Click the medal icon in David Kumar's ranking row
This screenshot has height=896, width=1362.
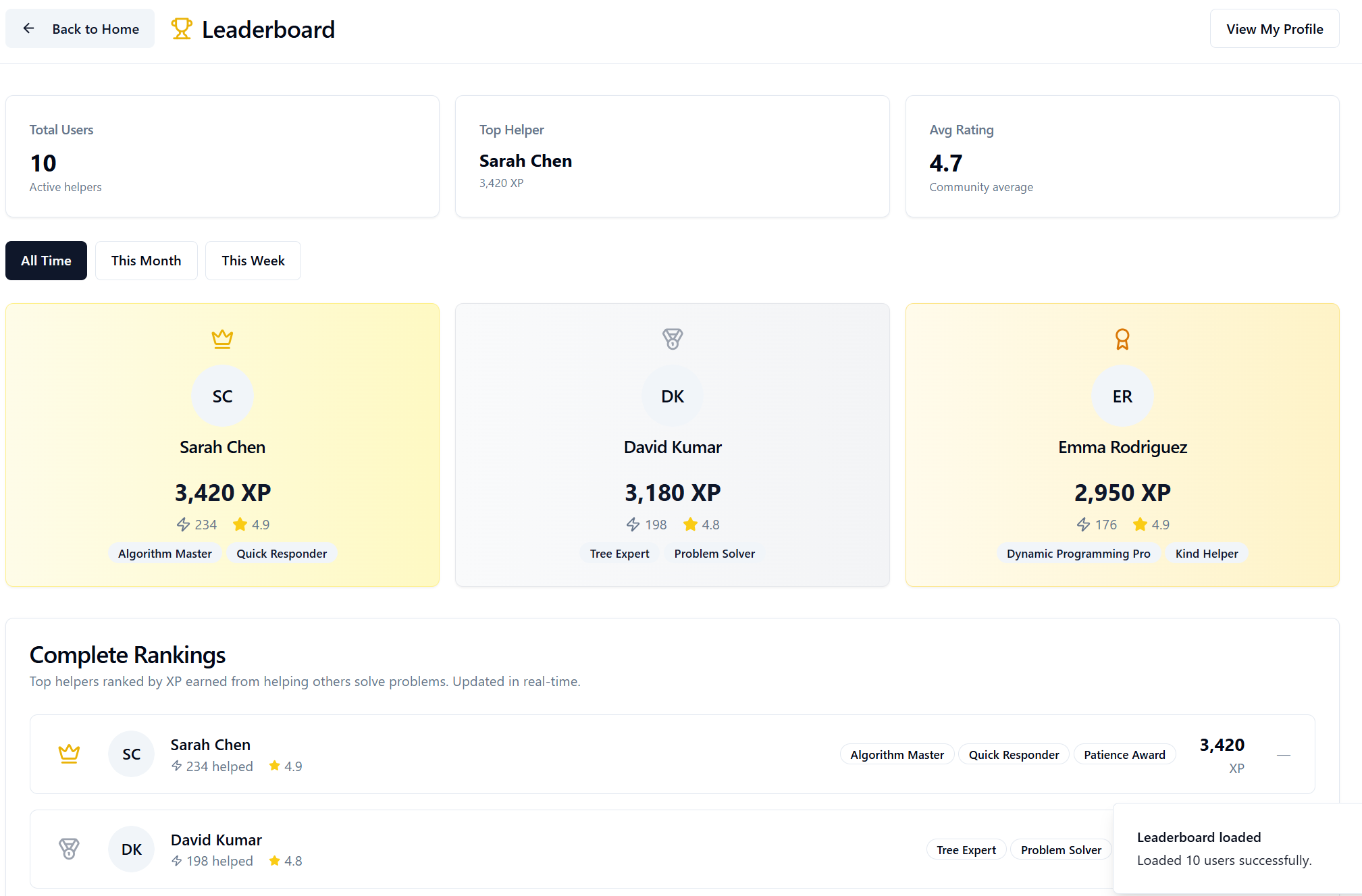coord(69,849)
